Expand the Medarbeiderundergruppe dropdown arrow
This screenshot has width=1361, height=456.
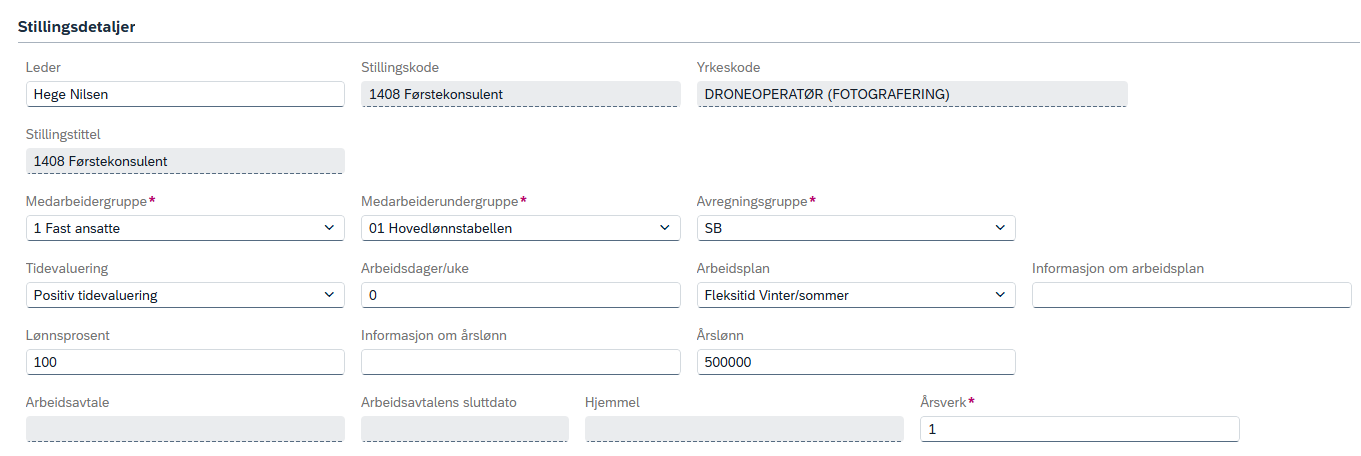(665, 228)
